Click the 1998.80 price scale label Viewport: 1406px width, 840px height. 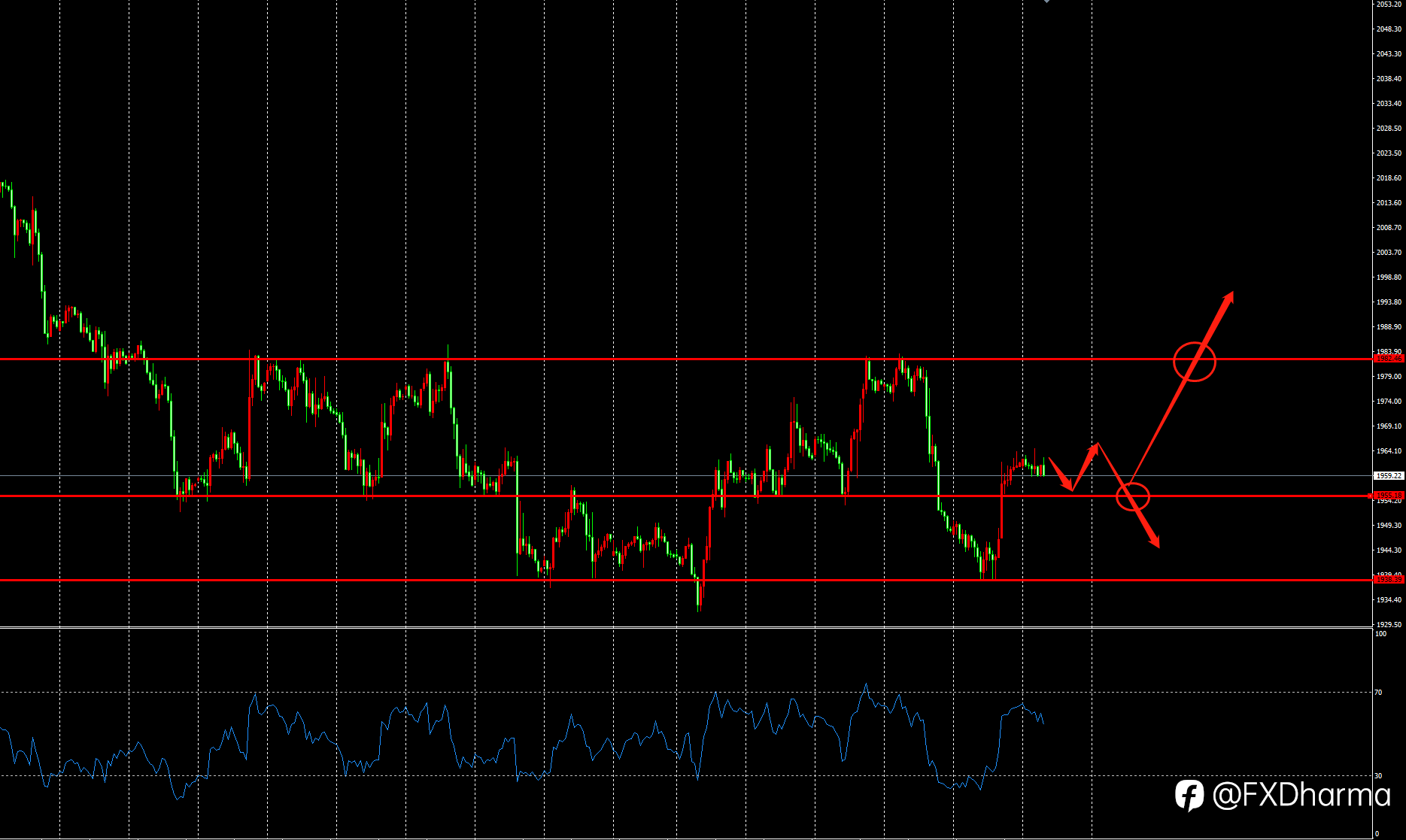point(1389,277)
